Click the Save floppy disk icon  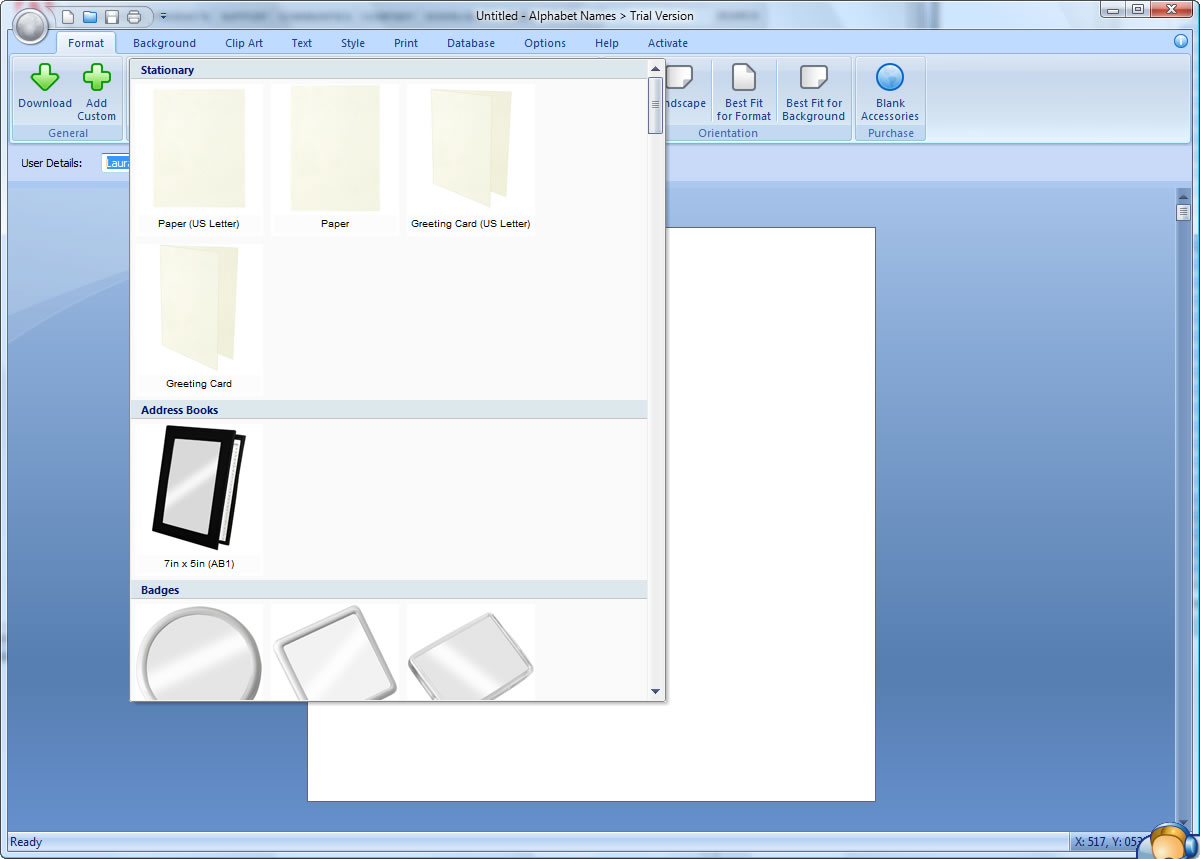pyautogui.click(x=112, y=16)
